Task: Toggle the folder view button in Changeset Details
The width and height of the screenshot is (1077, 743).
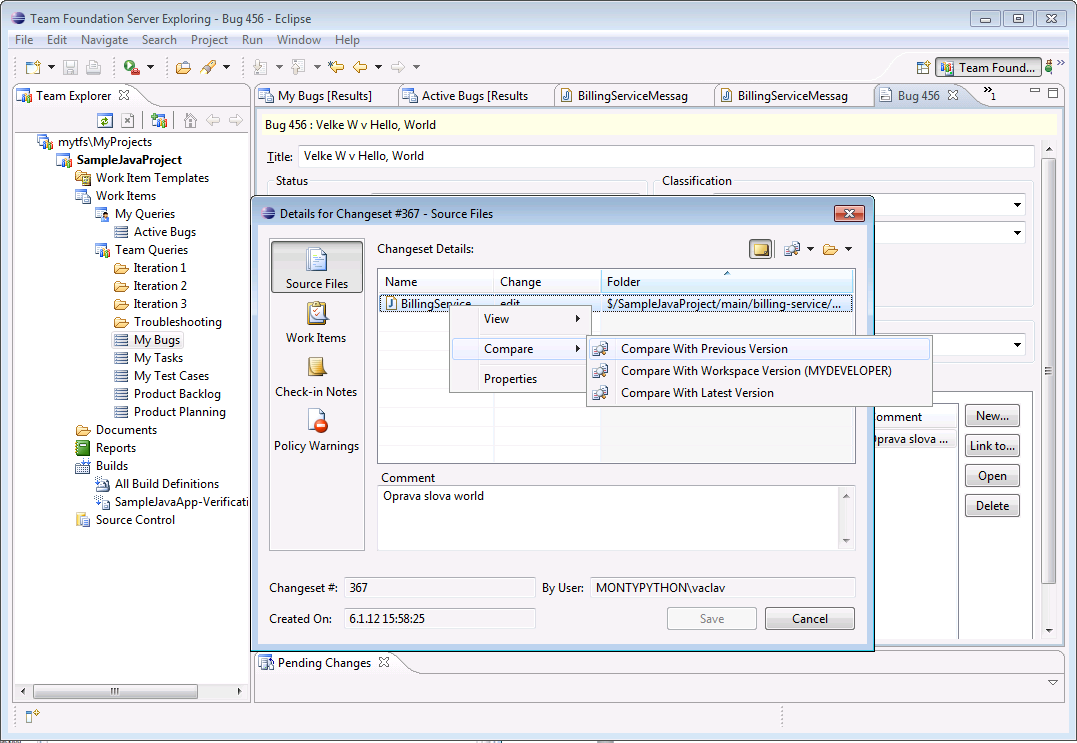Action: click(x=761, y=249)
